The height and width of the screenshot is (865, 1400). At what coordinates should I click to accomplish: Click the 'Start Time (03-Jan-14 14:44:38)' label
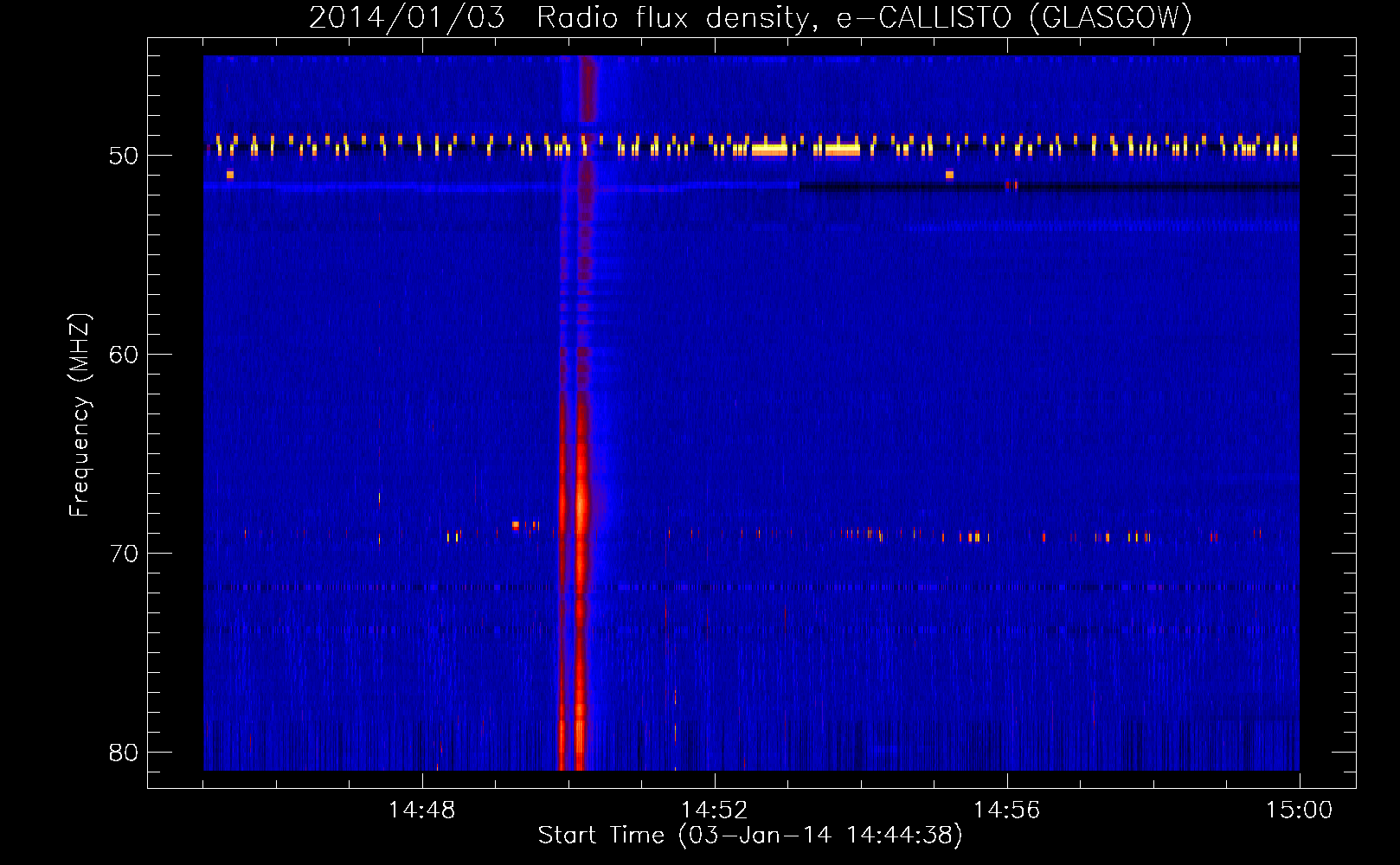coord(750,835)
